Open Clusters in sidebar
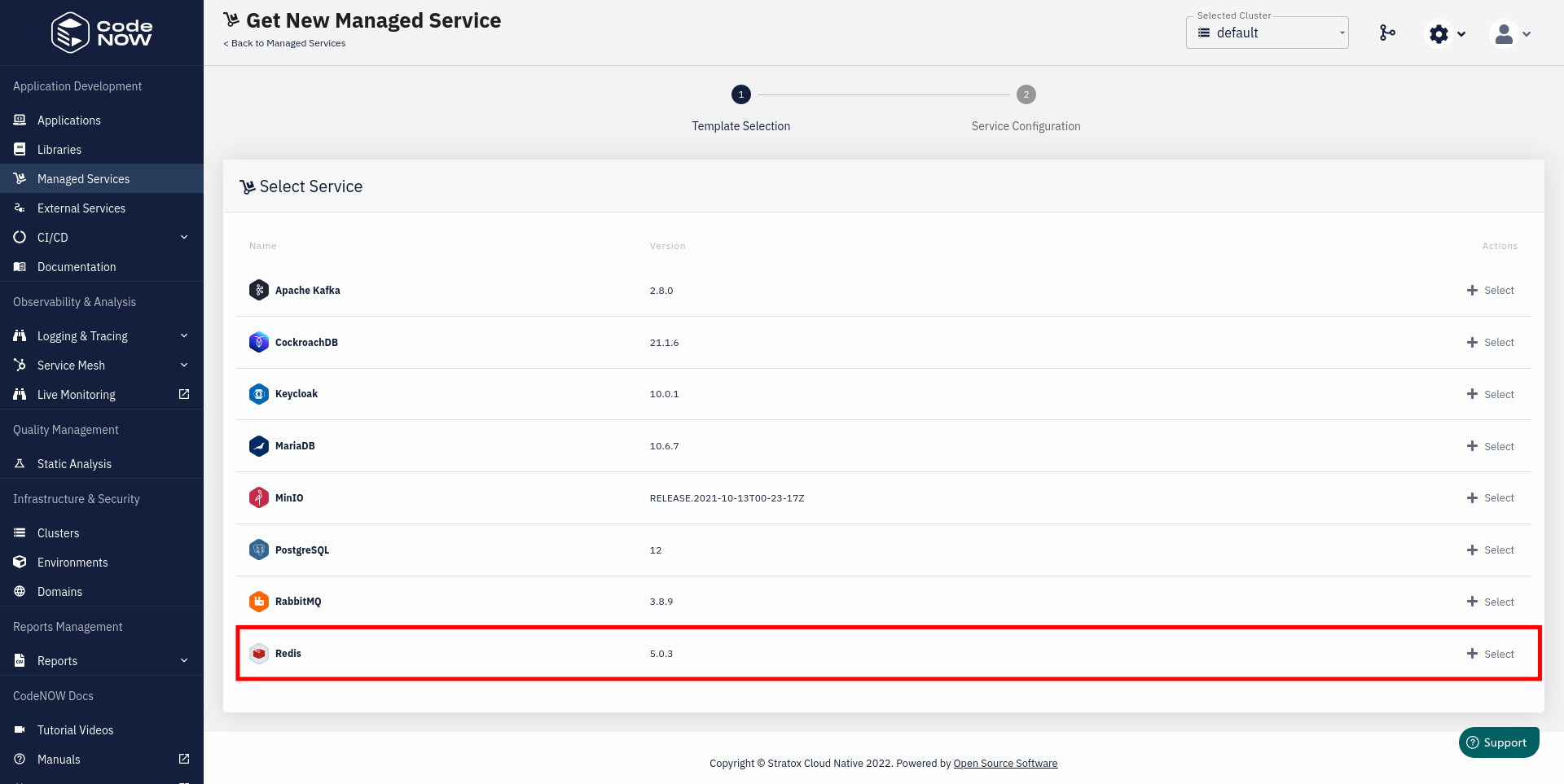 [x=102, y=532]
